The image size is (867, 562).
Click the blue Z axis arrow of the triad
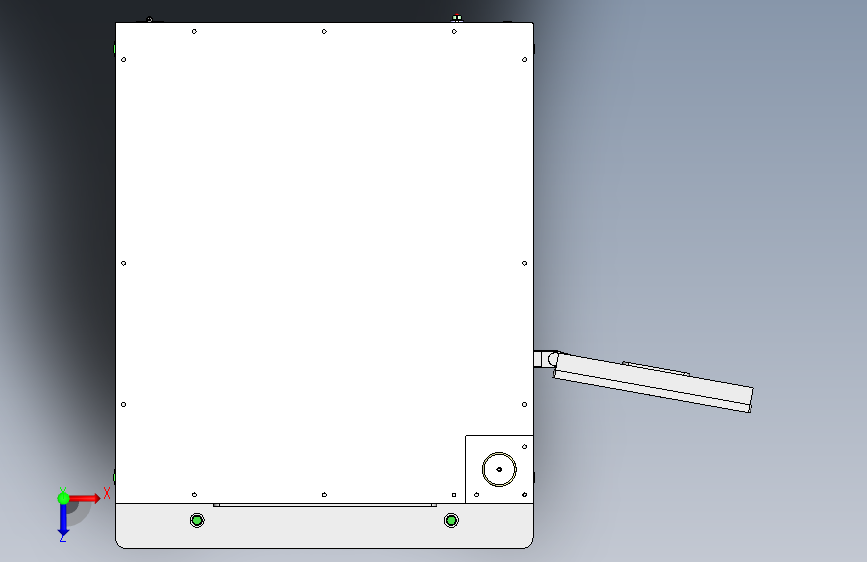coord(63,521)
